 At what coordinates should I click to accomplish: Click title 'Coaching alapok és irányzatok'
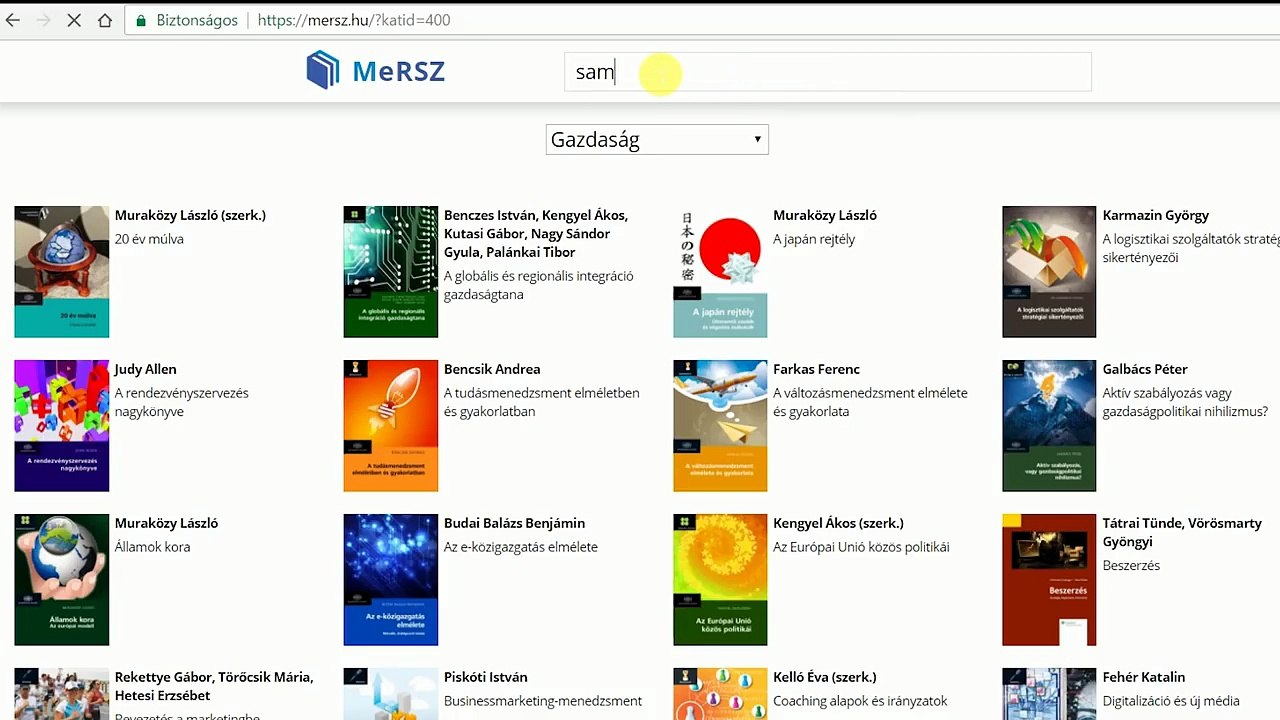[860, 701]
